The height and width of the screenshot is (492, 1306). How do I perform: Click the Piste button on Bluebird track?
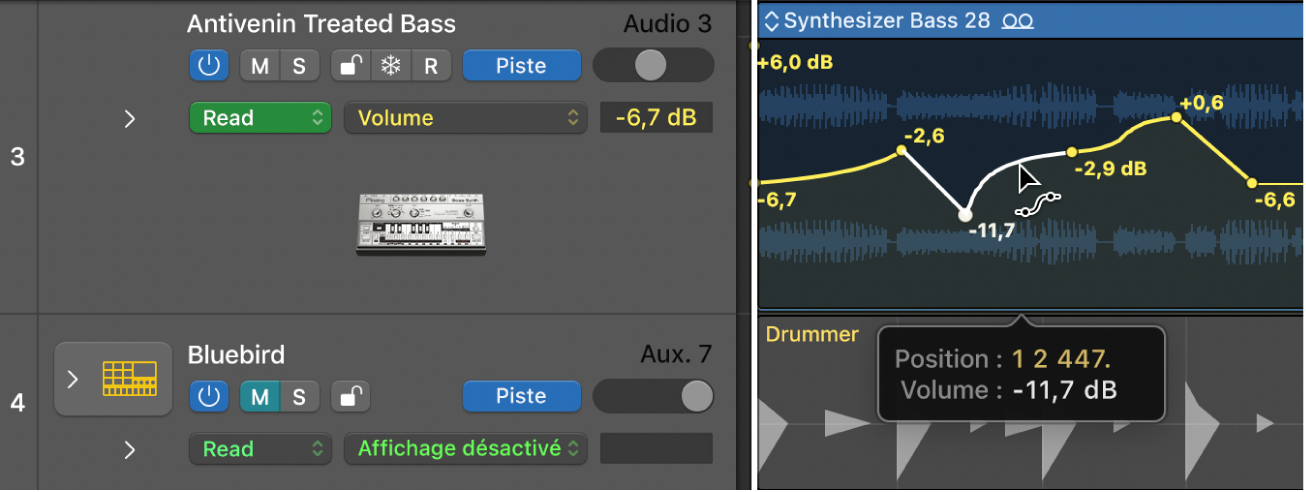point(520,397)
